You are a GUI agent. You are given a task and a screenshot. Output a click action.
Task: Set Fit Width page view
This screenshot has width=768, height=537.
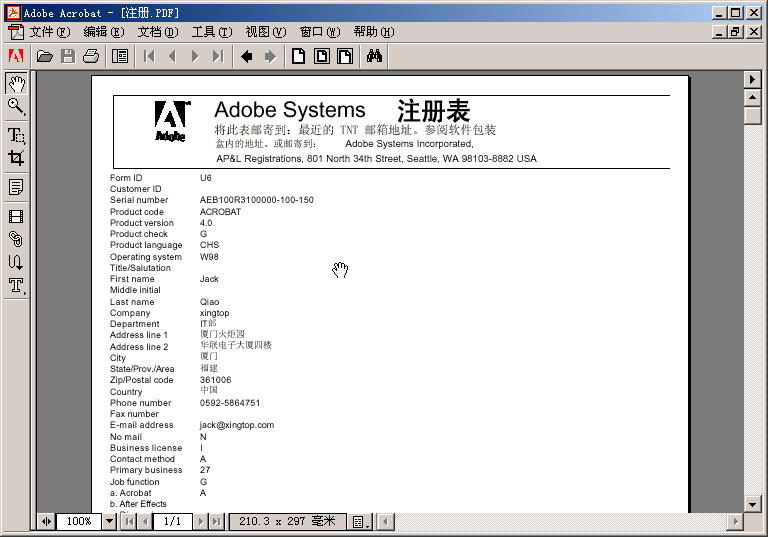(345, 56)
